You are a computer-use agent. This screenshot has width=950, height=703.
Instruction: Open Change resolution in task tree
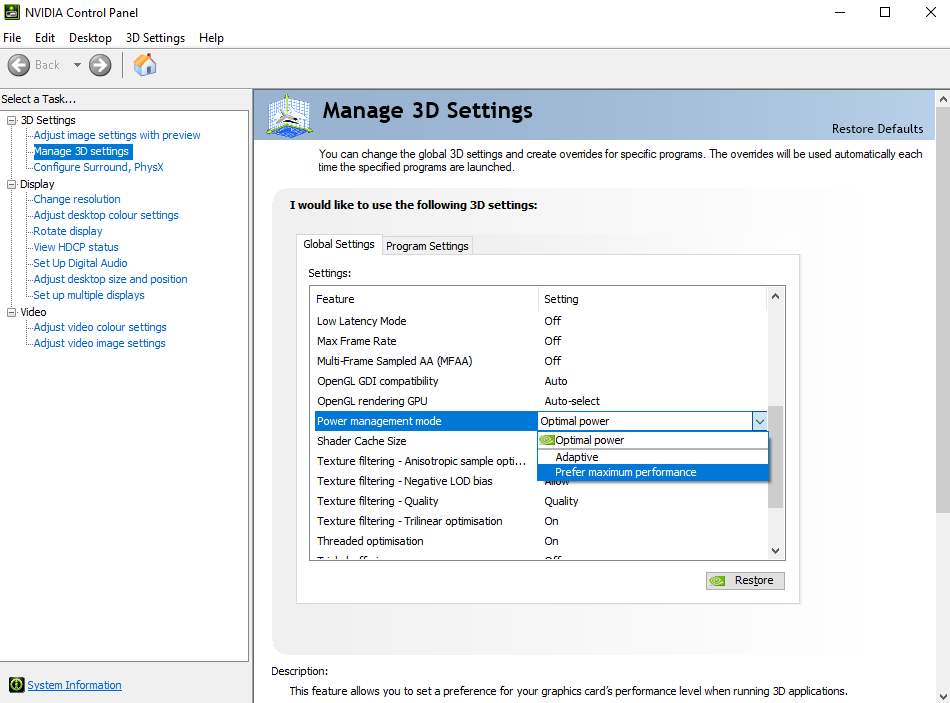[77, 199]
